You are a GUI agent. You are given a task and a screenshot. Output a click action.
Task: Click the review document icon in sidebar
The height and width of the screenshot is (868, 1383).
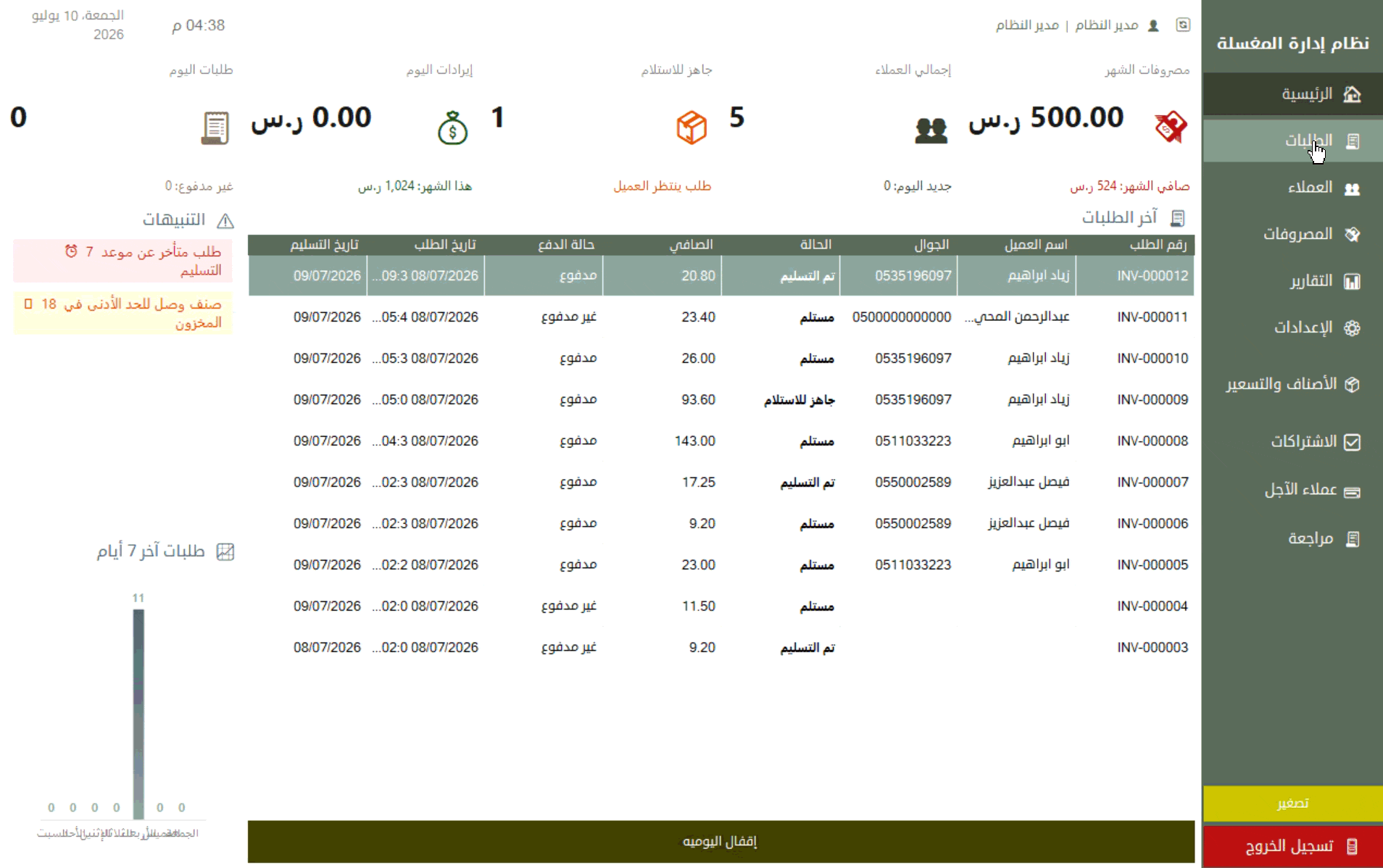[x=1353, y=539]
